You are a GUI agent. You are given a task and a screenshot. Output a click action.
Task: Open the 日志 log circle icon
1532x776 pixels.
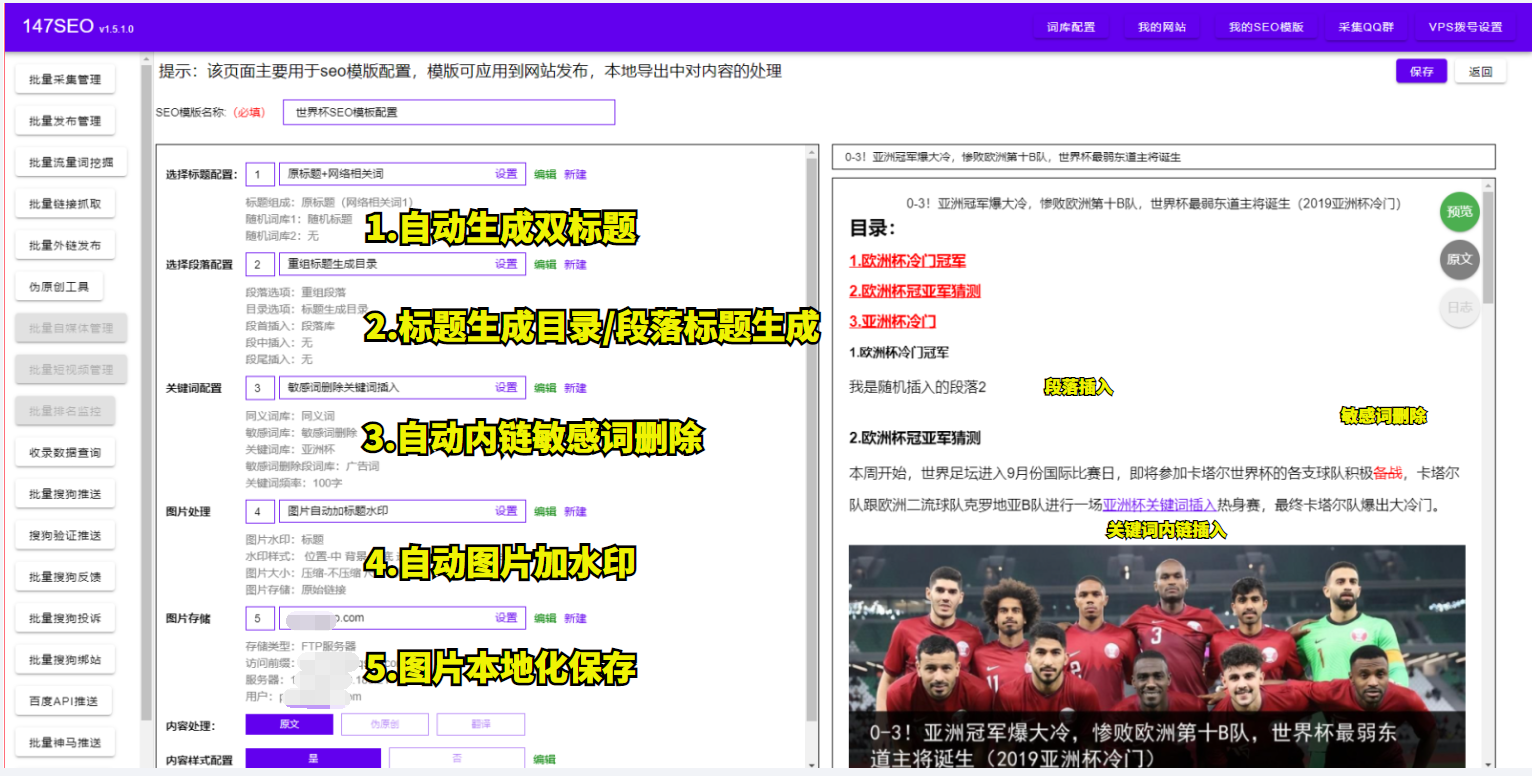[1459, 308]
